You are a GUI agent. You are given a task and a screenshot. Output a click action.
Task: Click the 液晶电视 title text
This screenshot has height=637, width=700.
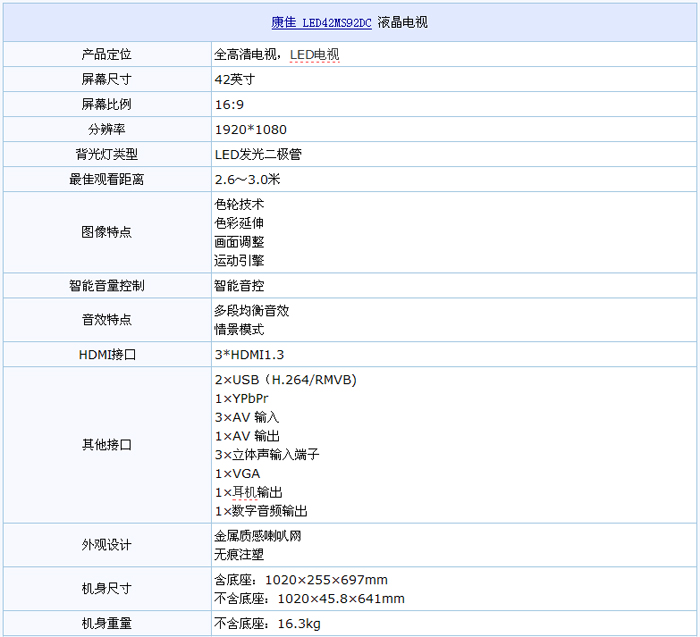[403, 22]
